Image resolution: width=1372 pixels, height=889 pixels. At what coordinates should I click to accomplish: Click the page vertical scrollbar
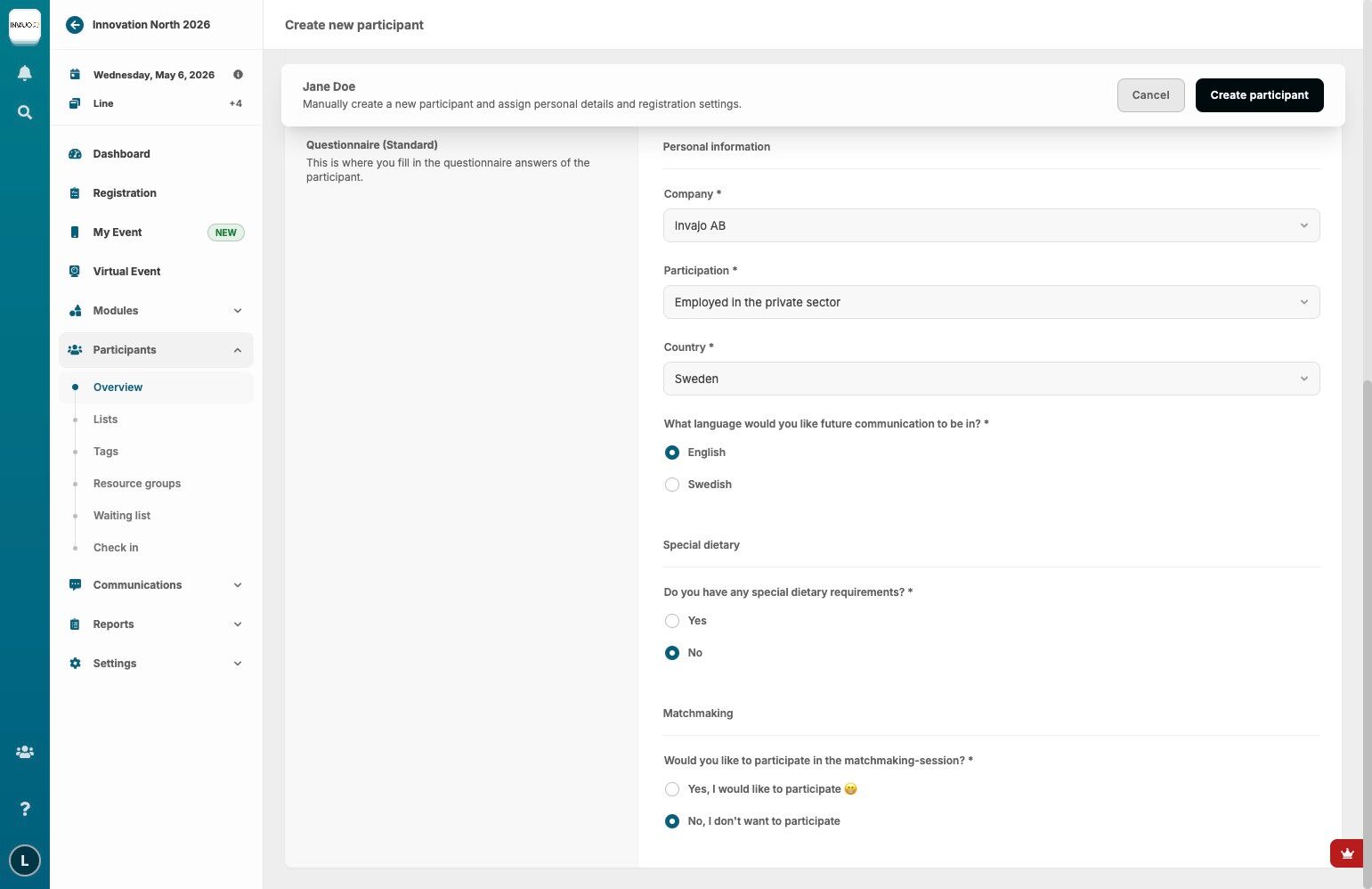(1368, 624)
